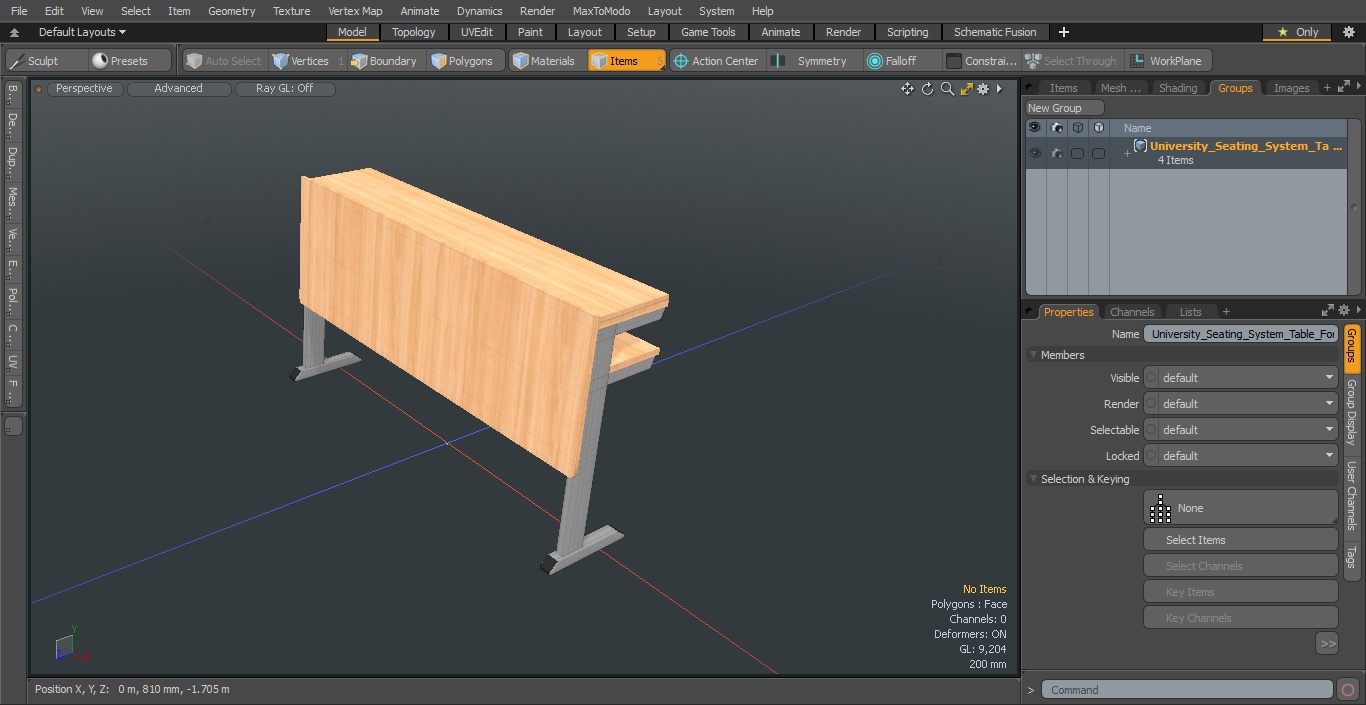
Task: Click the viewport rotate icon
Action: point(927,89)
